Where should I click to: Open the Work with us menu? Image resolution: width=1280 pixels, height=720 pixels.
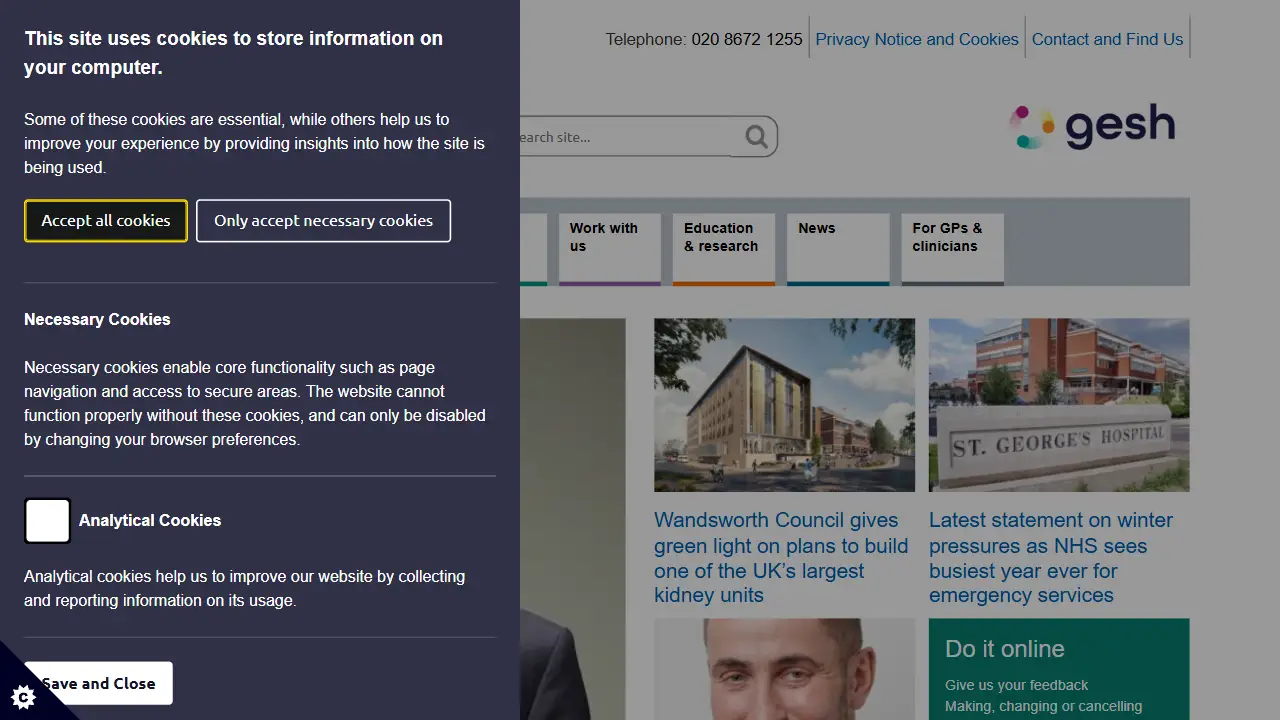pyautogui.click(x=610, y=248)
